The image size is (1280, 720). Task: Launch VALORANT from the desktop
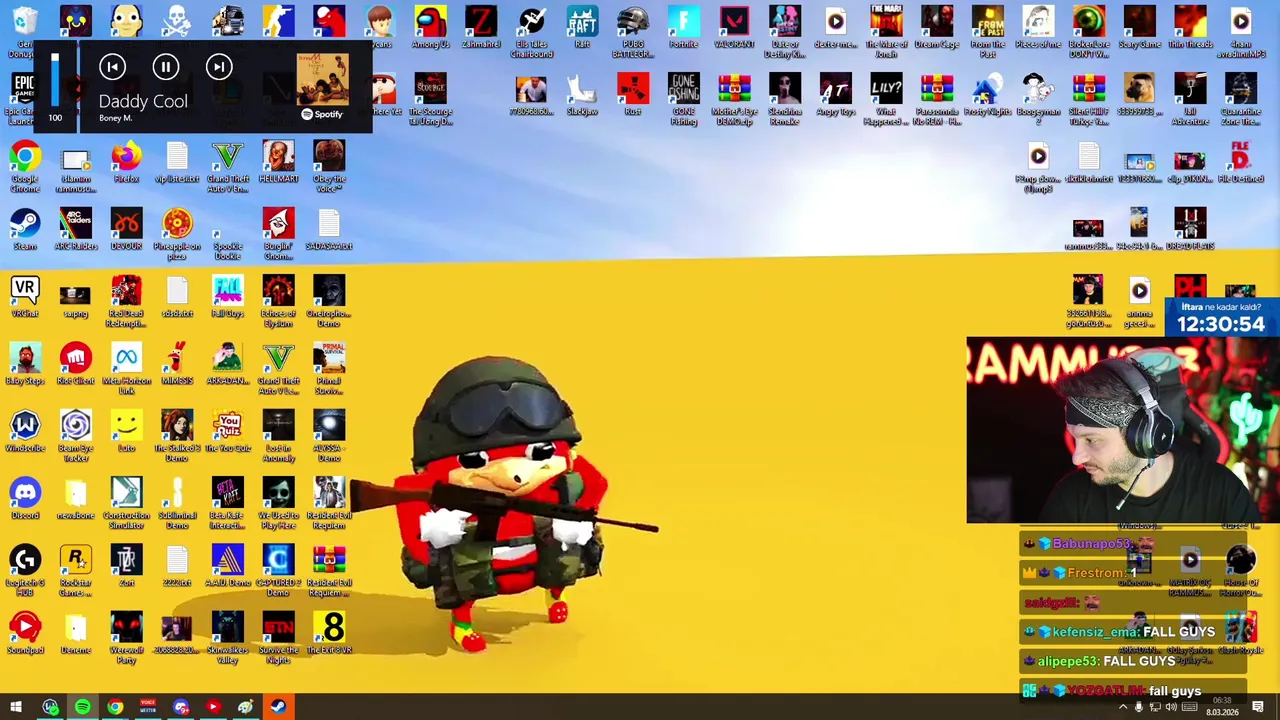(x=734, y=28)
